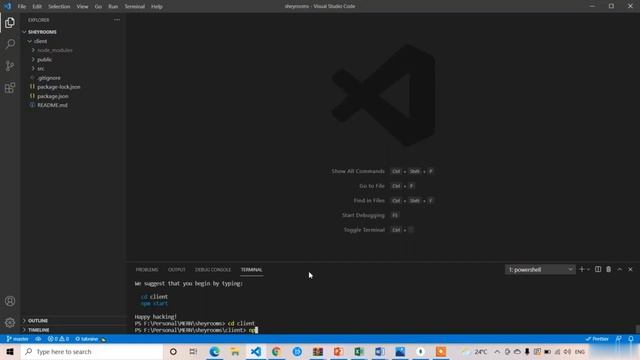The width and height of the screenshot is (640, 360).
Task: Open Microsoft Edge from taskbar
Action: pos(214,351)
